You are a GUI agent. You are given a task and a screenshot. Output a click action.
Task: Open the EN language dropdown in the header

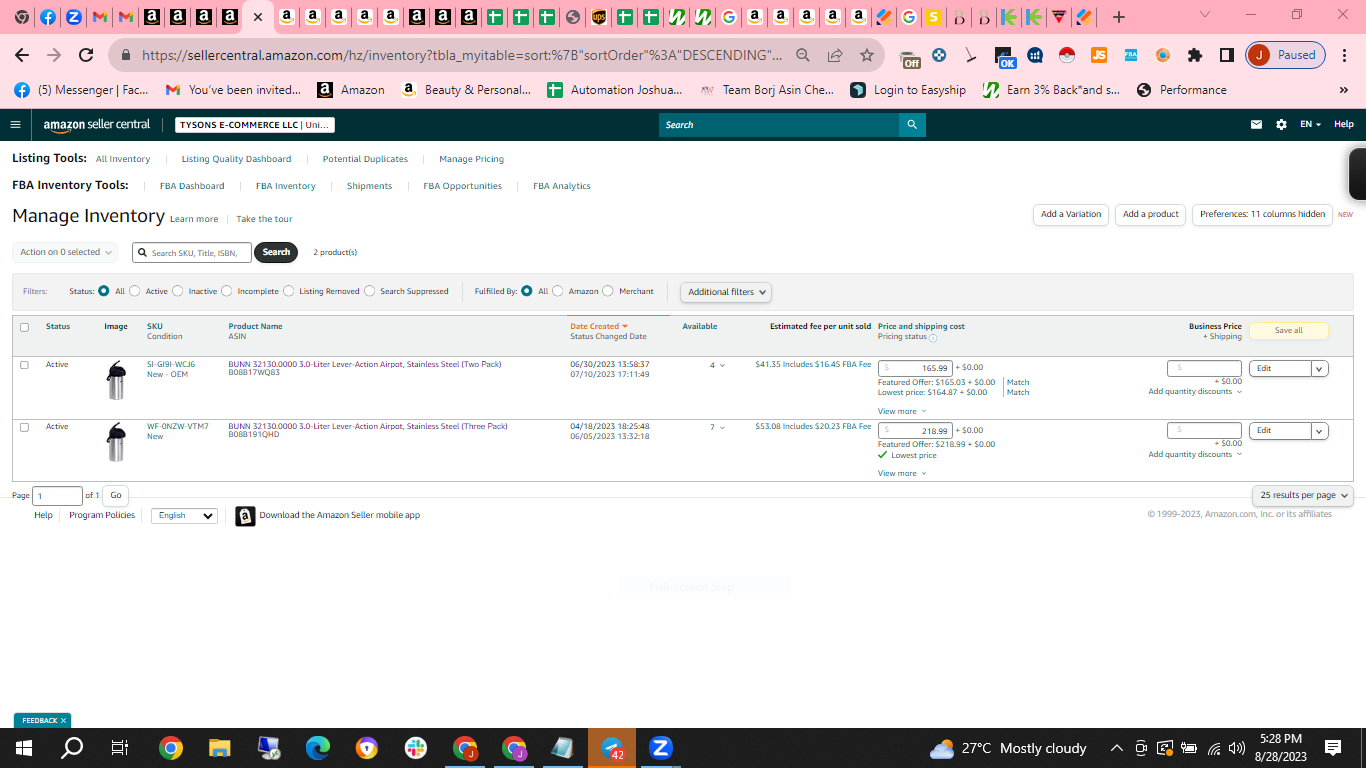click(x=1310, y=125)
